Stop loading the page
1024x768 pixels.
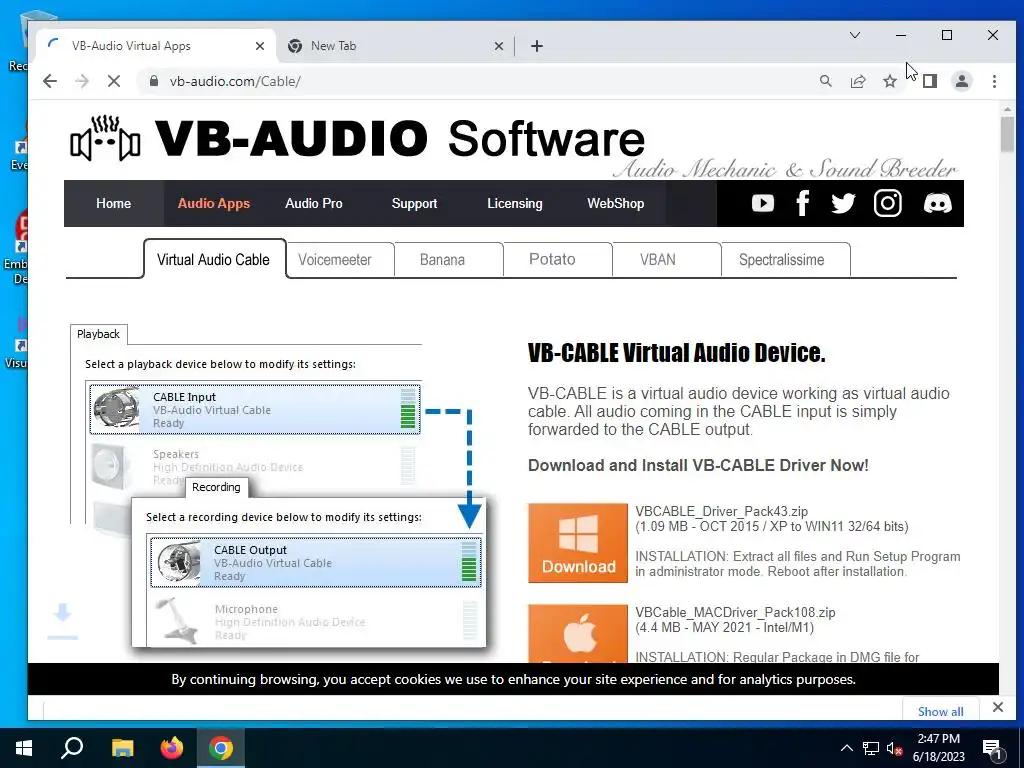[114, 81]
